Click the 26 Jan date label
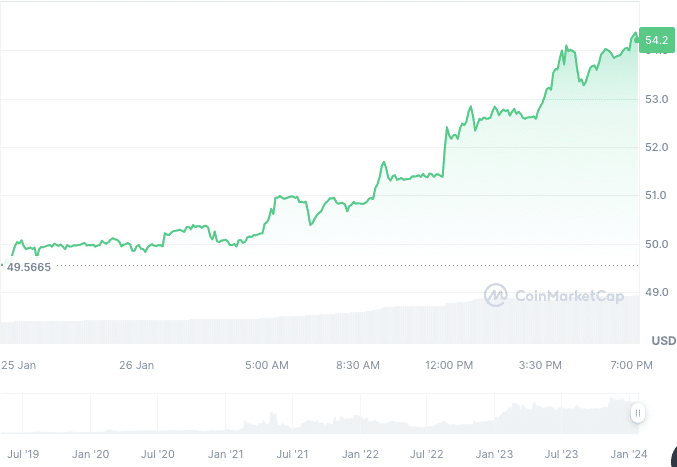Viewport: 677px width, 467px height. 136,365
